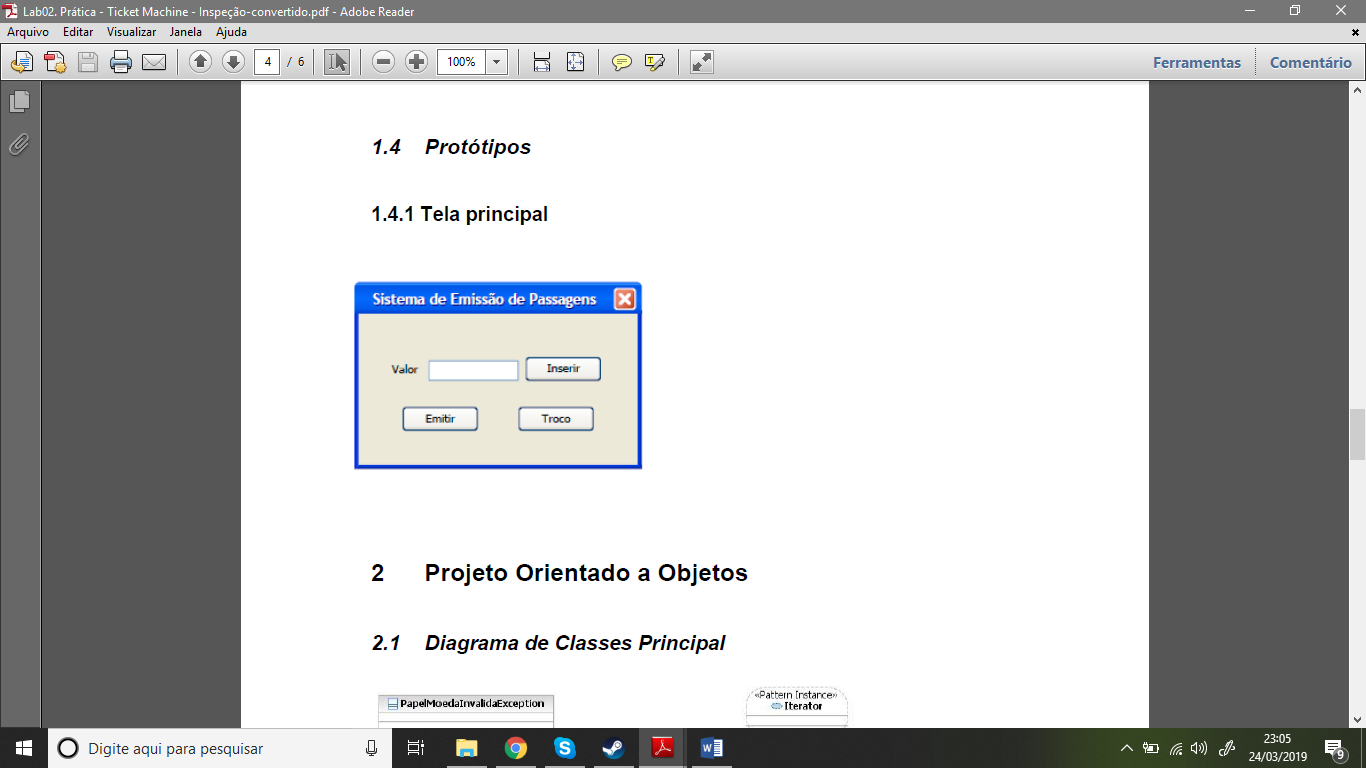Screen dimensions: 1366x768
Task: Select the highlight text tool
Action: coord(655,62)
